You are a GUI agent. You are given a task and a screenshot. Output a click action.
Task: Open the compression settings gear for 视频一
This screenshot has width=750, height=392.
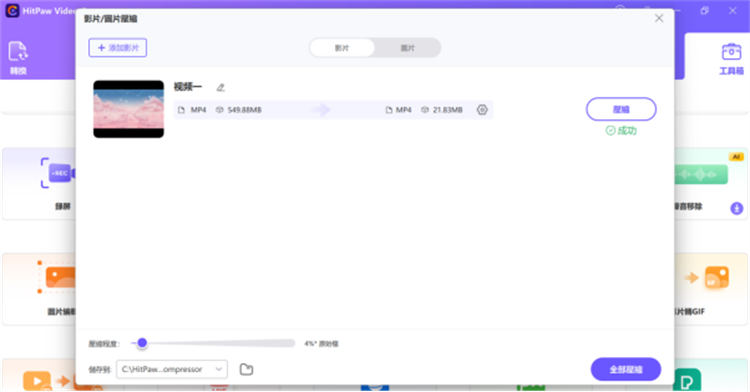coord(482,109)
